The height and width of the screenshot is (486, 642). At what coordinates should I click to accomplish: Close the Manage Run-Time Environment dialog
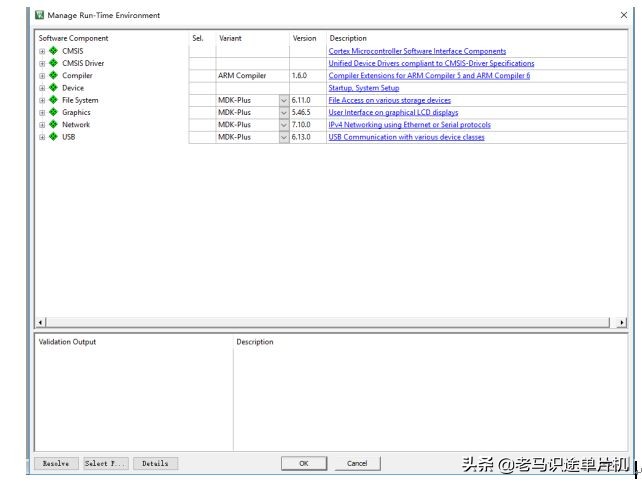[624, 15]
